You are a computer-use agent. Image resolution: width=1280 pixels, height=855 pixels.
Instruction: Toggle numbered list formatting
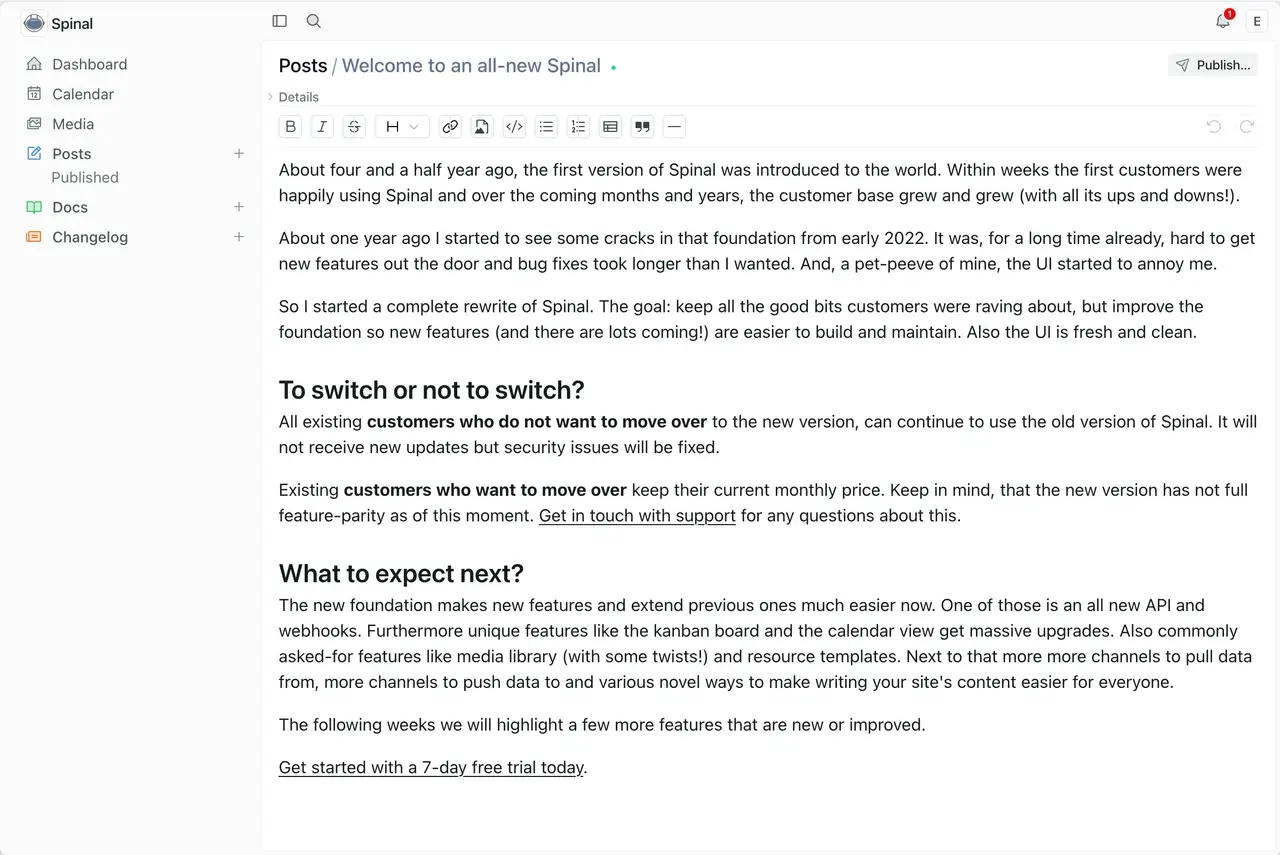click(578, 126)
